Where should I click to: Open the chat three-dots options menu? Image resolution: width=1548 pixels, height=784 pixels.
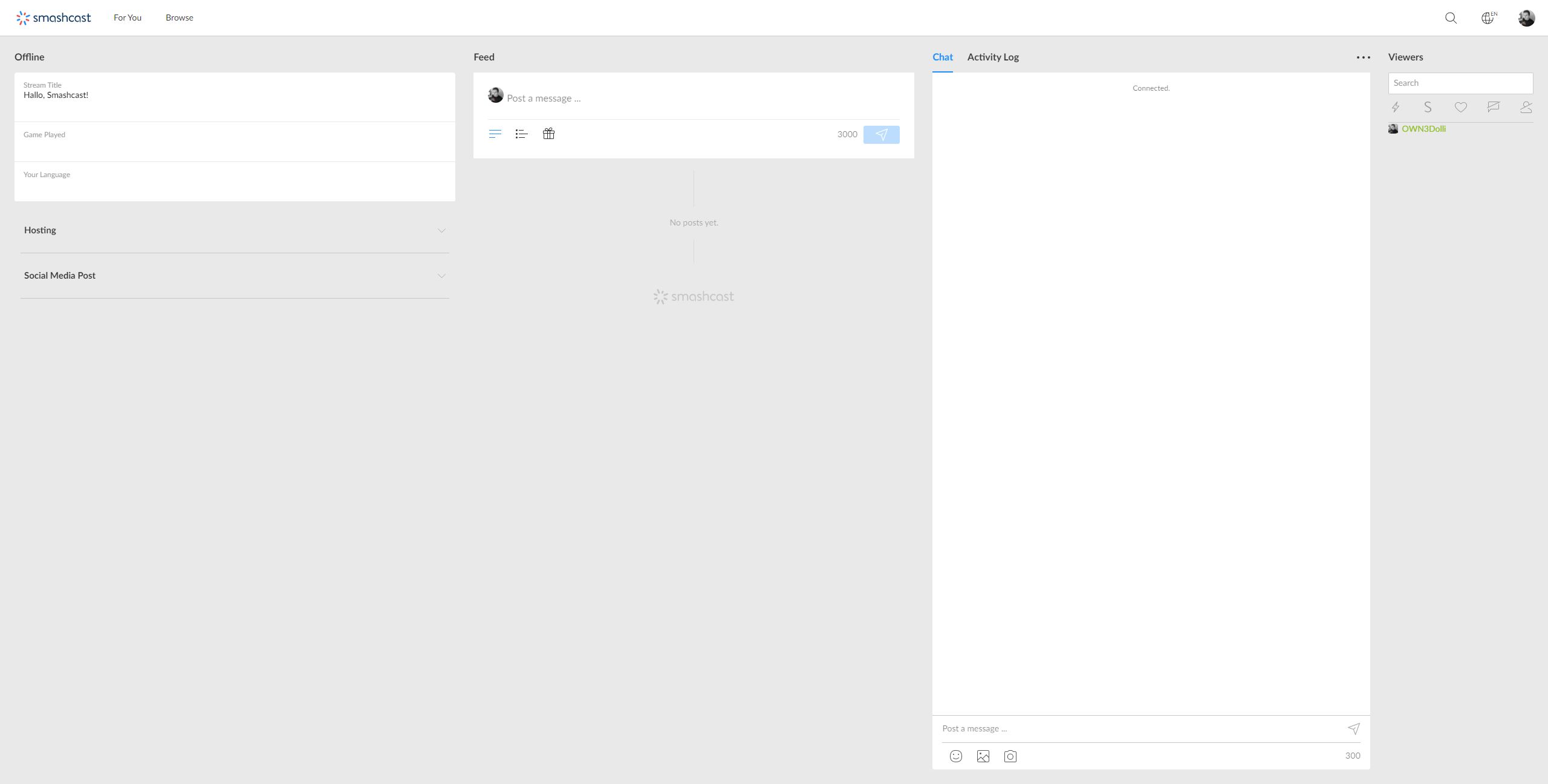click(1363, 57)
